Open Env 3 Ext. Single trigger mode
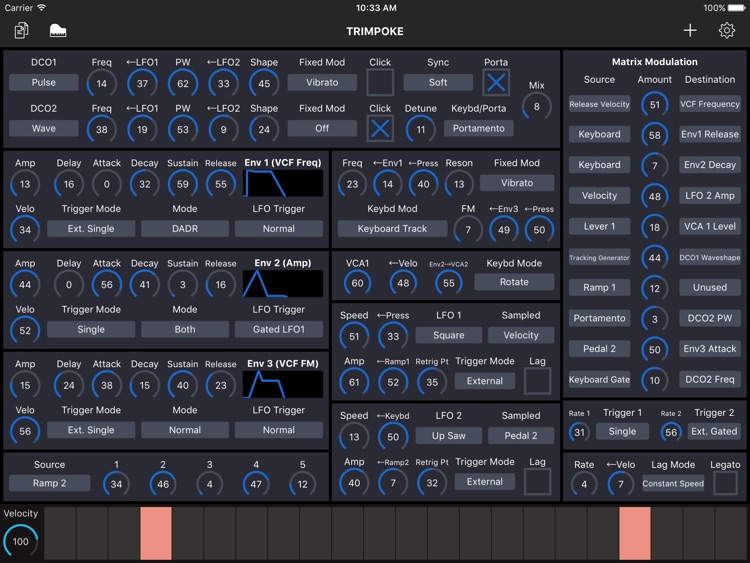Image resolution: width=750 pixels, height=563 pixels. tap(91, 430)
